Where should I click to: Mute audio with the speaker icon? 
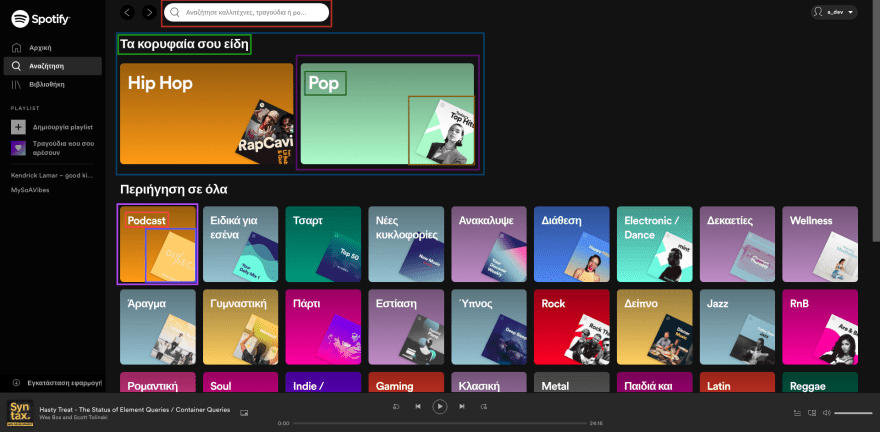(826, 413)
